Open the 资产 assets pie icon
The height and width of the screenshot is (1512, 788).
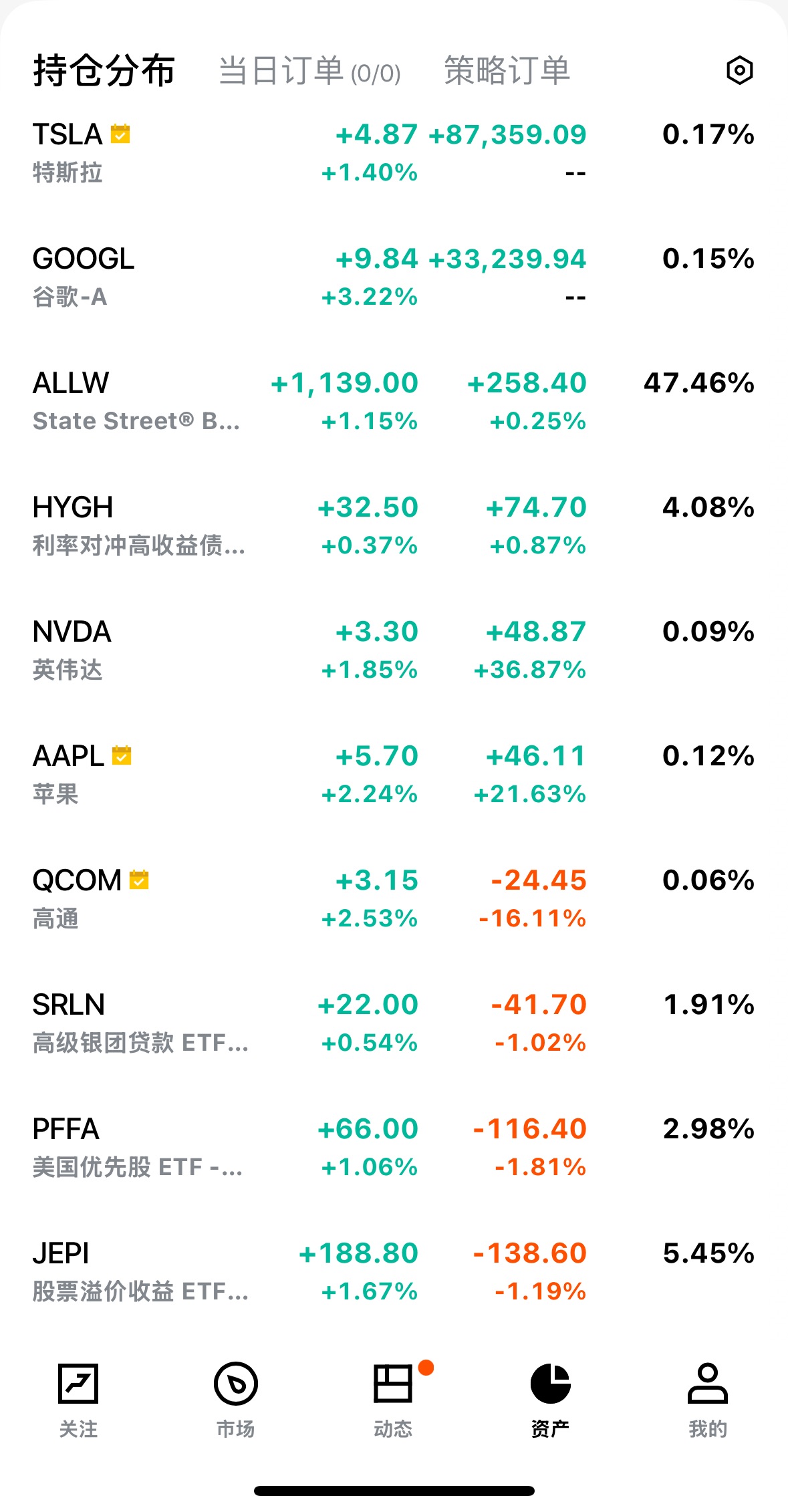pos(550,1383)
